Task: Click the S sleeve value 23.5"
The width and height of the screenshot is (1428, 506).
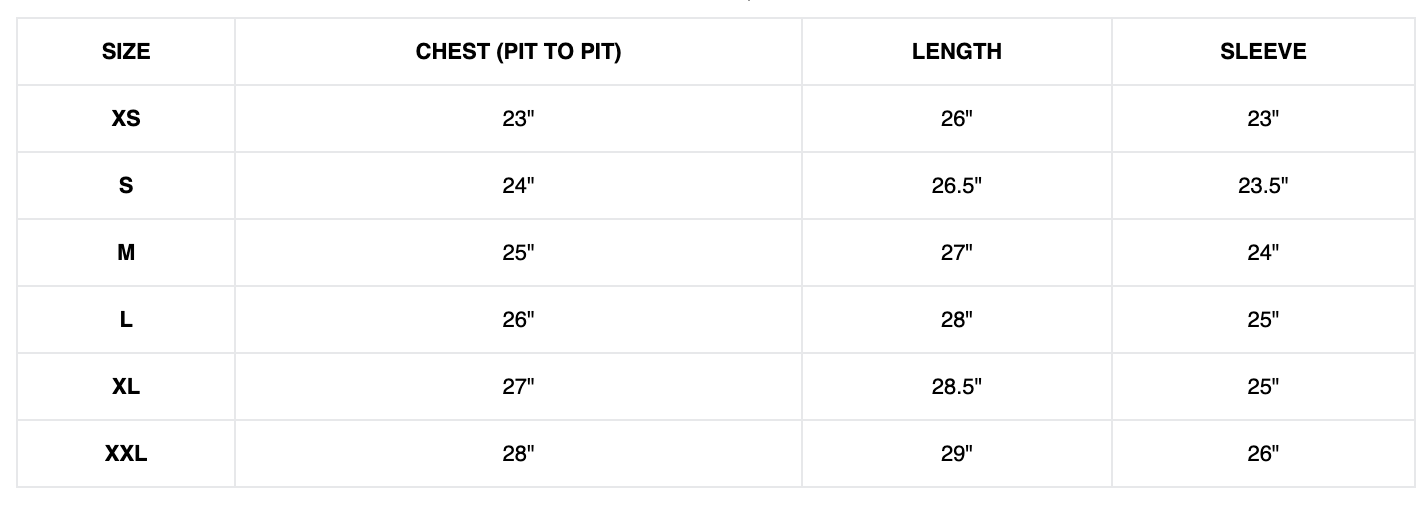Action: [1263, 186]
